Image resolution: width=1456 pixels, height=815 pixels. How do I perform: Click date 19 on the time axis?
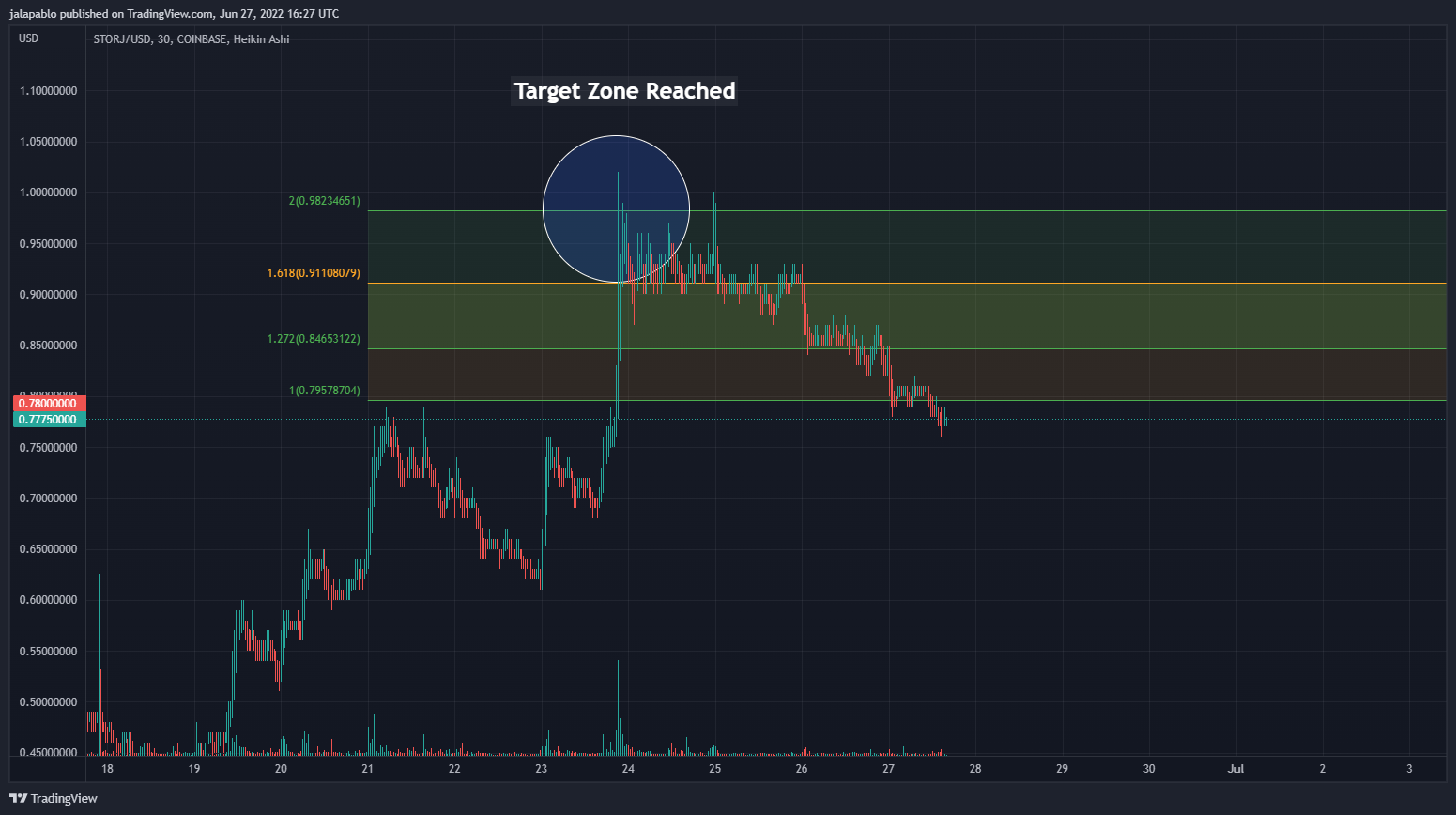pos(194,769)
